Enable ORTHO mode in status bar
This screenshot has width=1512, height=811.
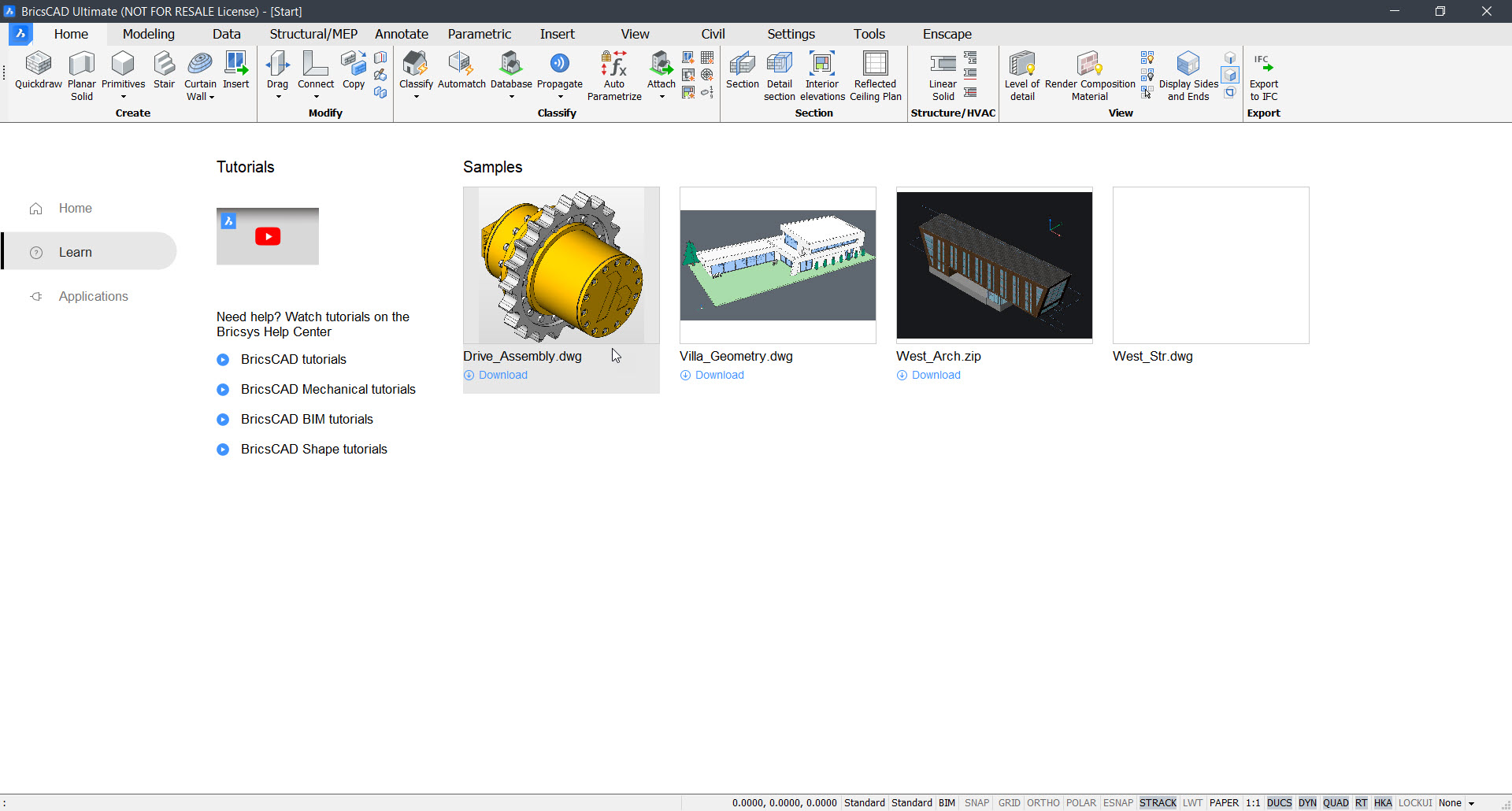point(1043,803)
